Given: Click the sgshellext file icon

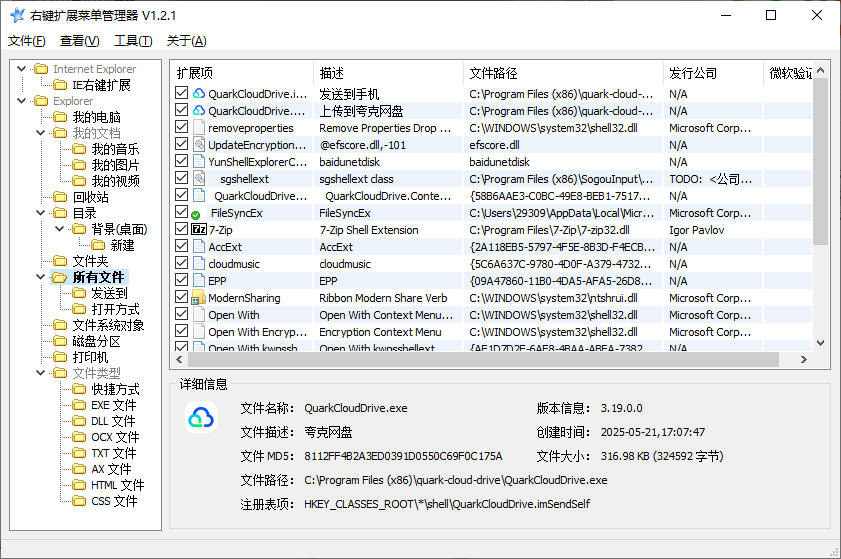Looking at the screenshot, I should pyautogui.click(x=199, y=178).
